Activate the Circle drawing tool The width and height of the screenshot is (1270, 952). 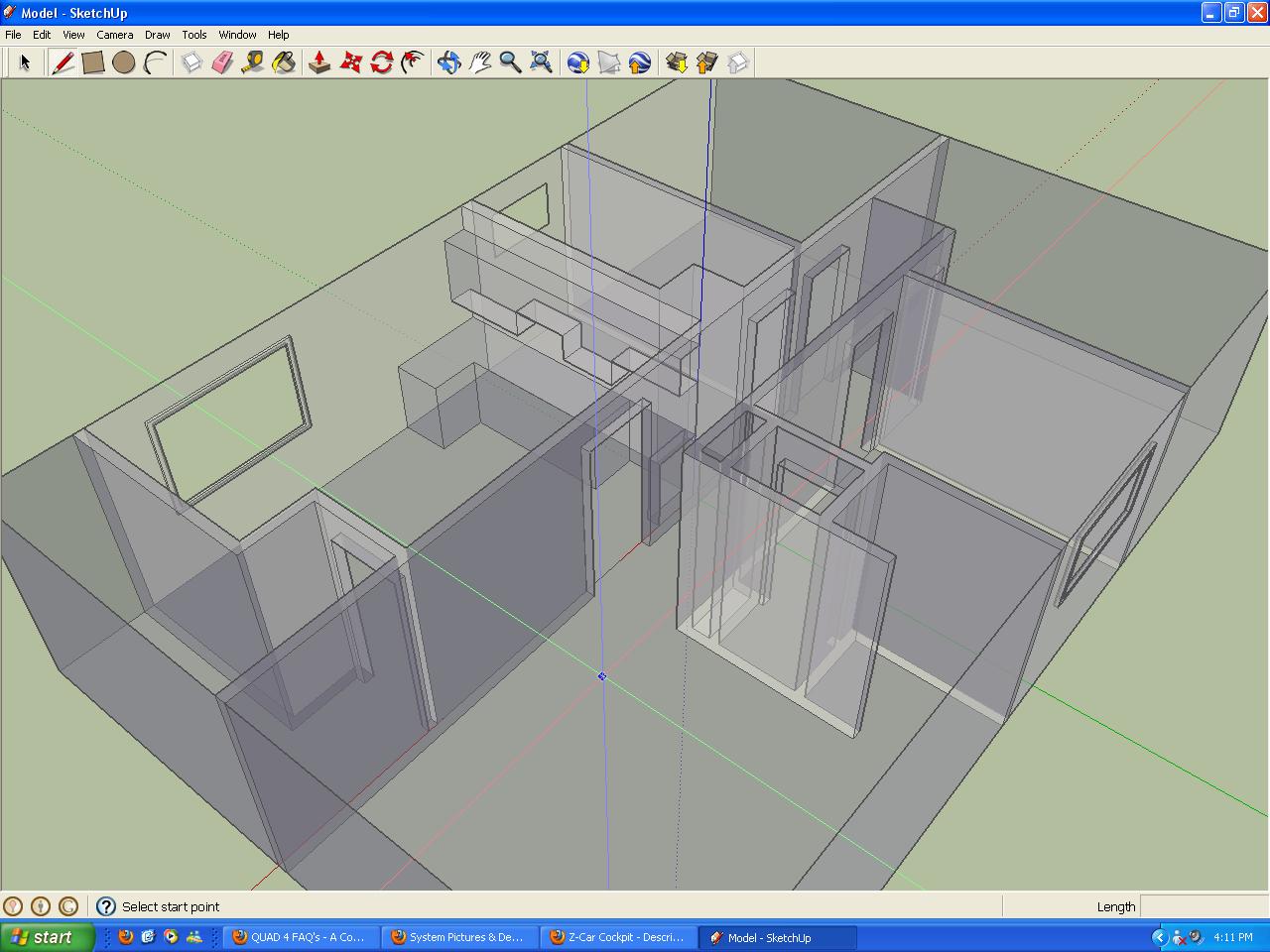point(124,62)
